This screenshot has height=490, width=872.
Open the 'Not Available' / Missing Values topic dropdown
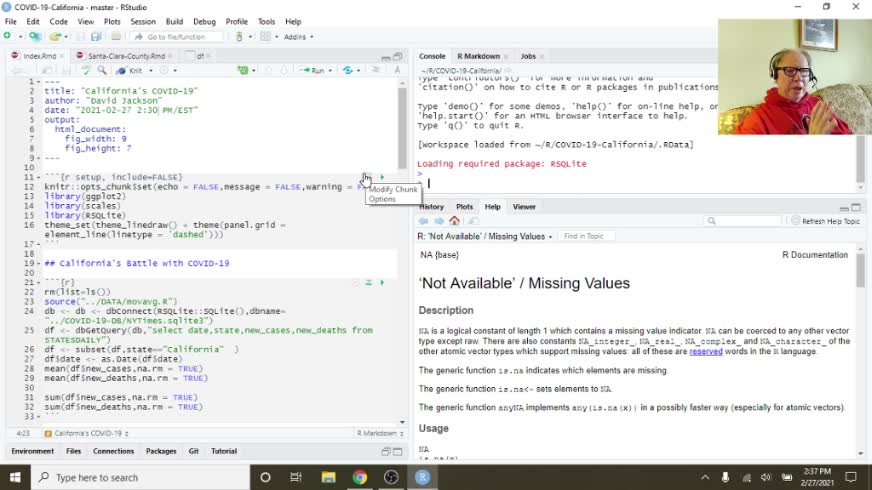click(485, 236)
